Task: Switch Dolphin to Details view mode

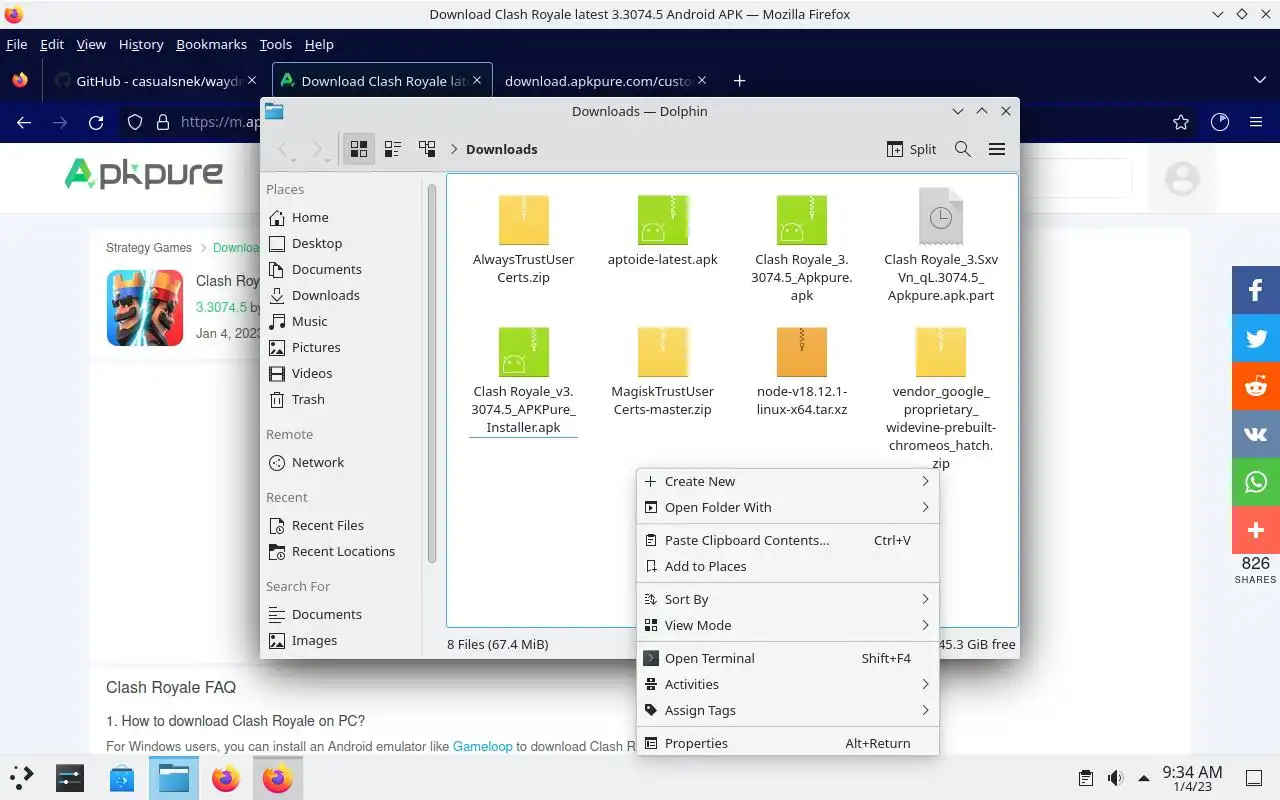Action: tap(427, 149)
